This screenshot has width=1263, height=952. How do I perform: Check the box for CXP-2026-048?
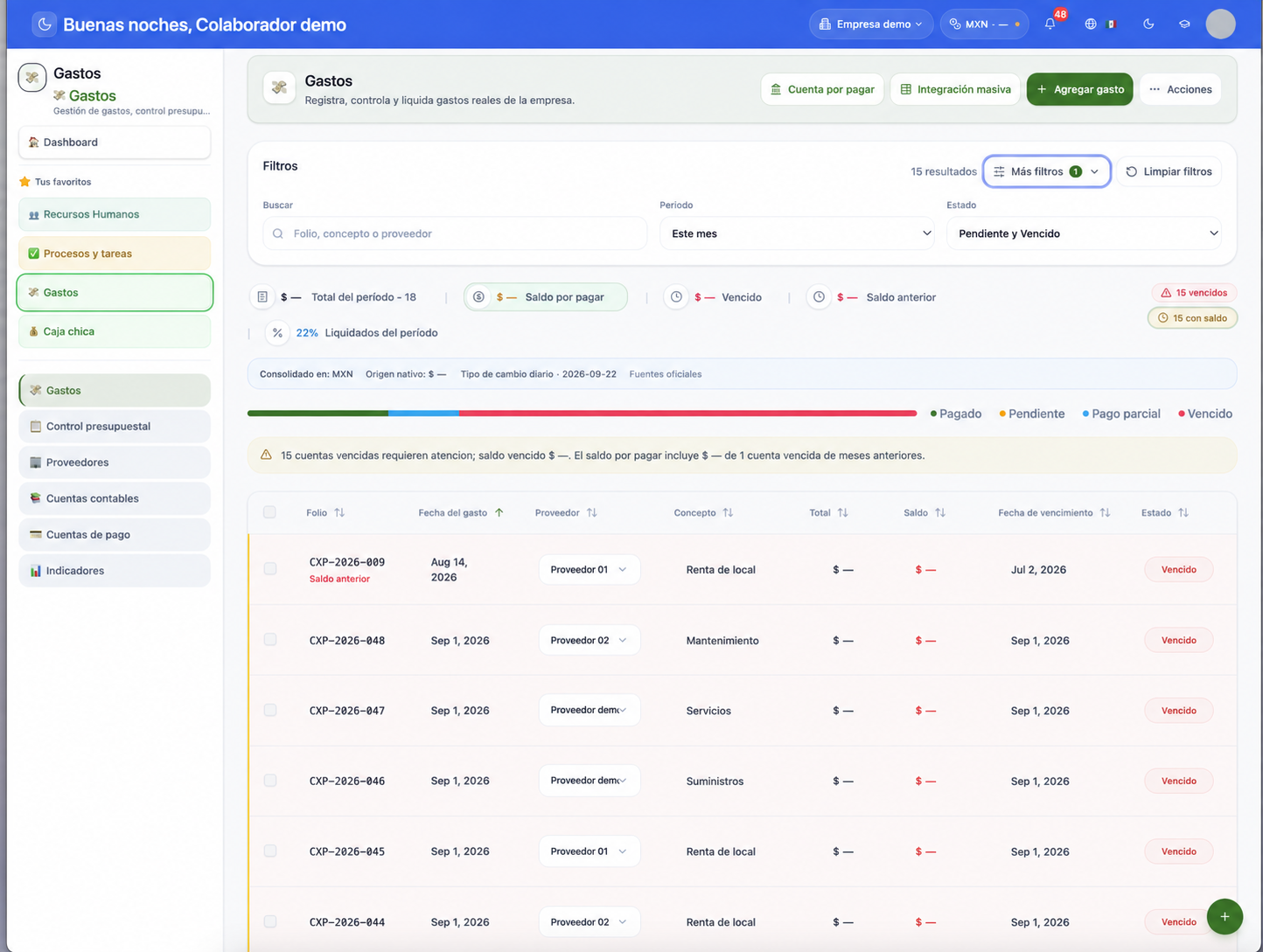pyautogui.click(x=270, y=640)
